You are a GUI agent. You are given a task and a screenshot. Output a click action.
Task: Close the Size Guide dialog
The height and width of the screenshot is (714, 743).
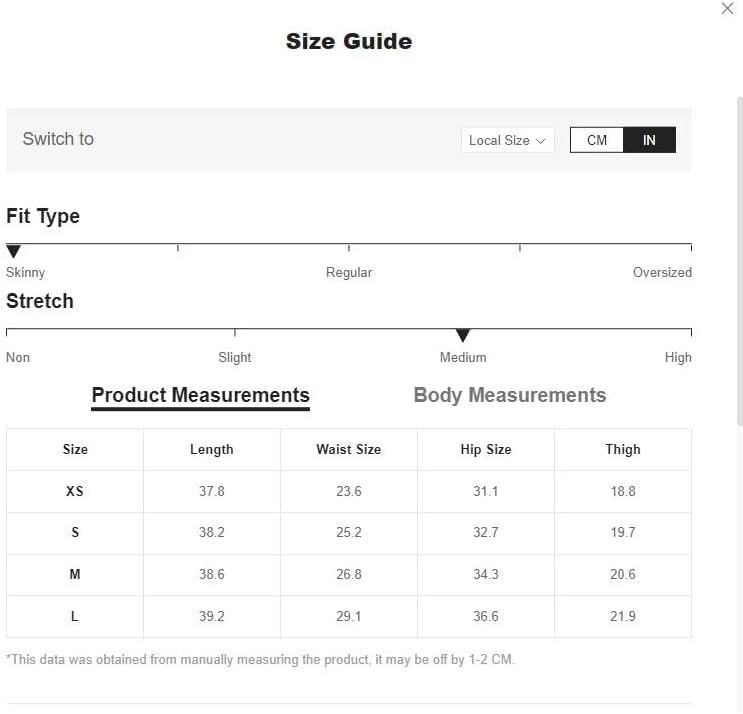coord(727,8)
